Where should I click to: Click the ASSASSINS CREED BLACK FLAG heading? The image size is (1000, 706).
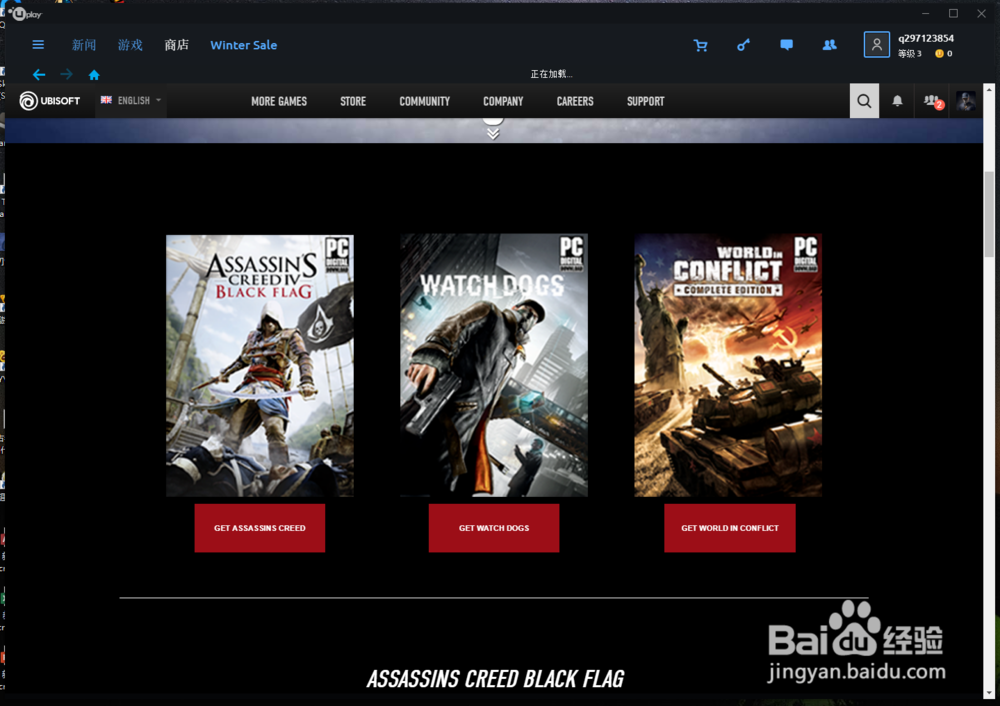[496, 679]
